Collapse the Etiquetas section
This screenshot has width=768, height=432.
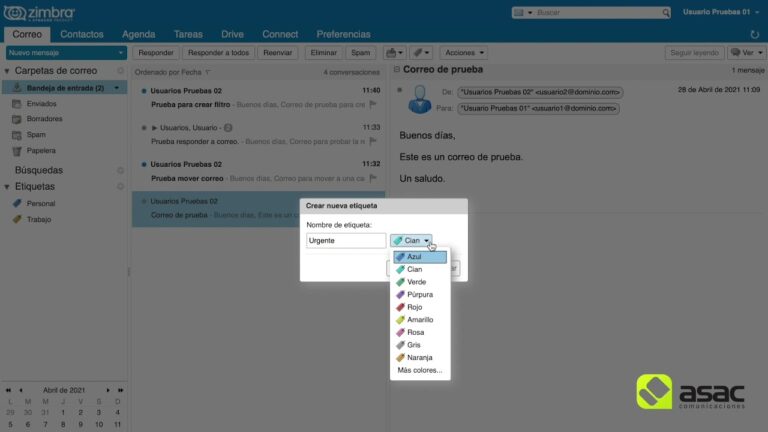click(7, 187)
